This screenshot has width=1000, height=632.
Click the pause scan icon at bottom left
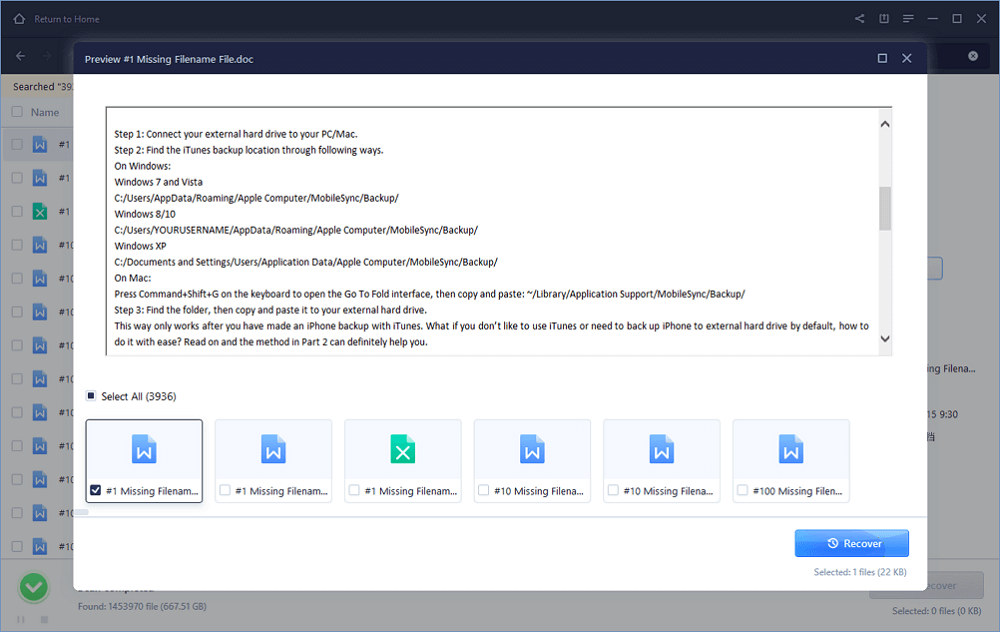pyautogui.click(x=20, y=619)
